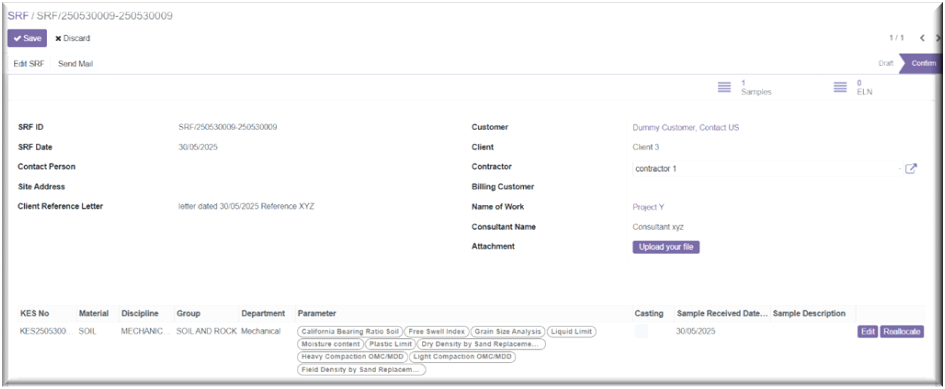
Task: Select the Send Mail menu item
Action: point(75,63)
